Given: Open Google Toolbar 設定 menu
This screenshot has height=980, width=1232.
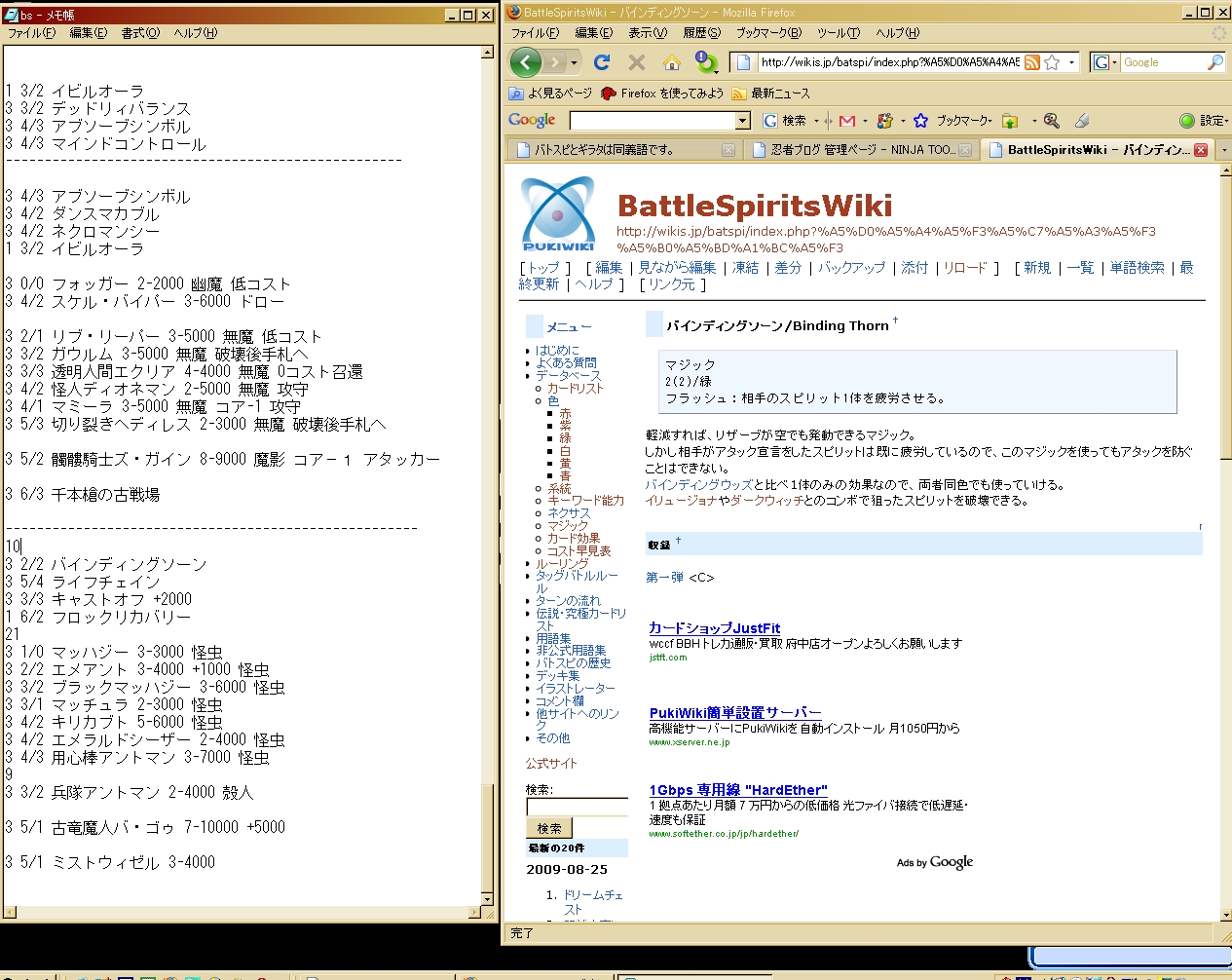Looking at the screenshot, I should point(1204,121).
